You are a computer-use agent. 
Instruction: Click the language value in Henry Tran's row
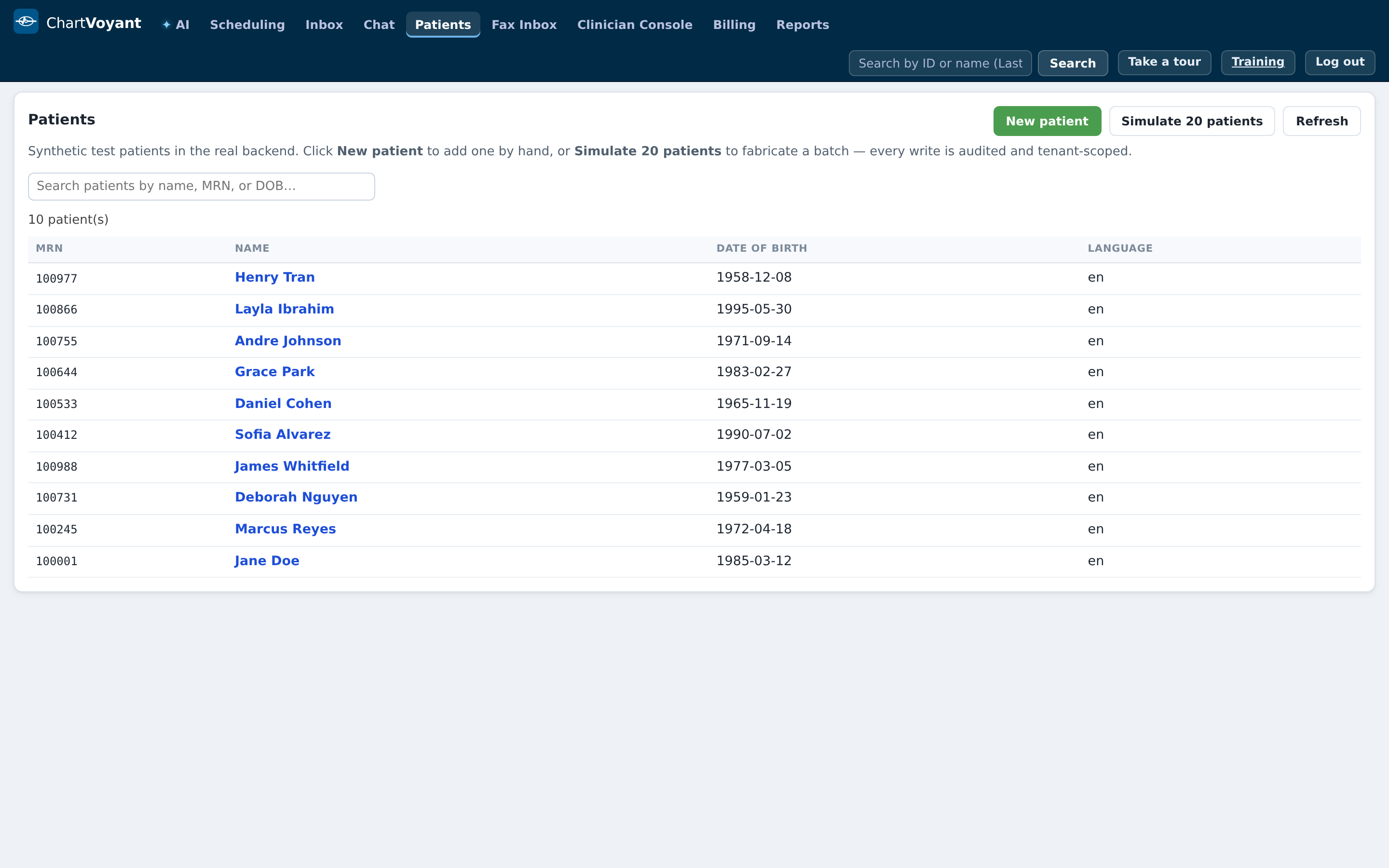1096,278
